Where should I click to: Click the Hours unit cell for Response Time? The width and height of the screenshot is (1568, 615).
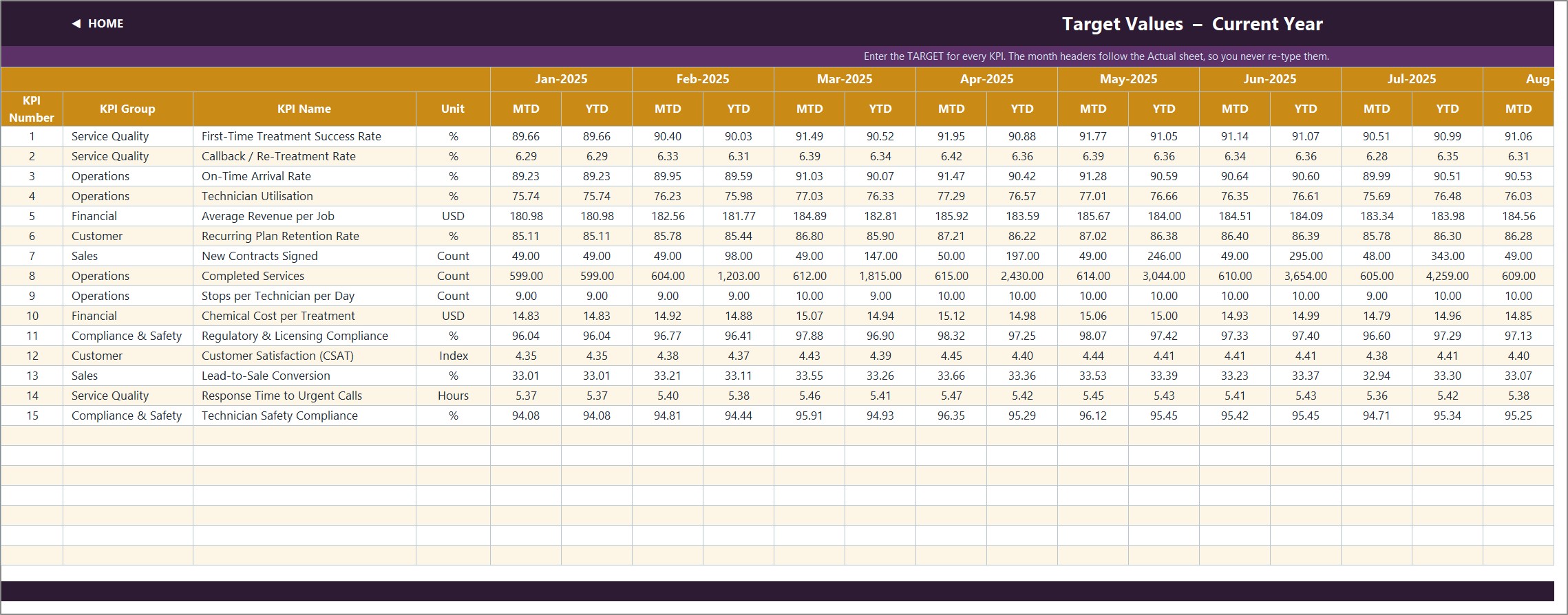coord(453,396)
